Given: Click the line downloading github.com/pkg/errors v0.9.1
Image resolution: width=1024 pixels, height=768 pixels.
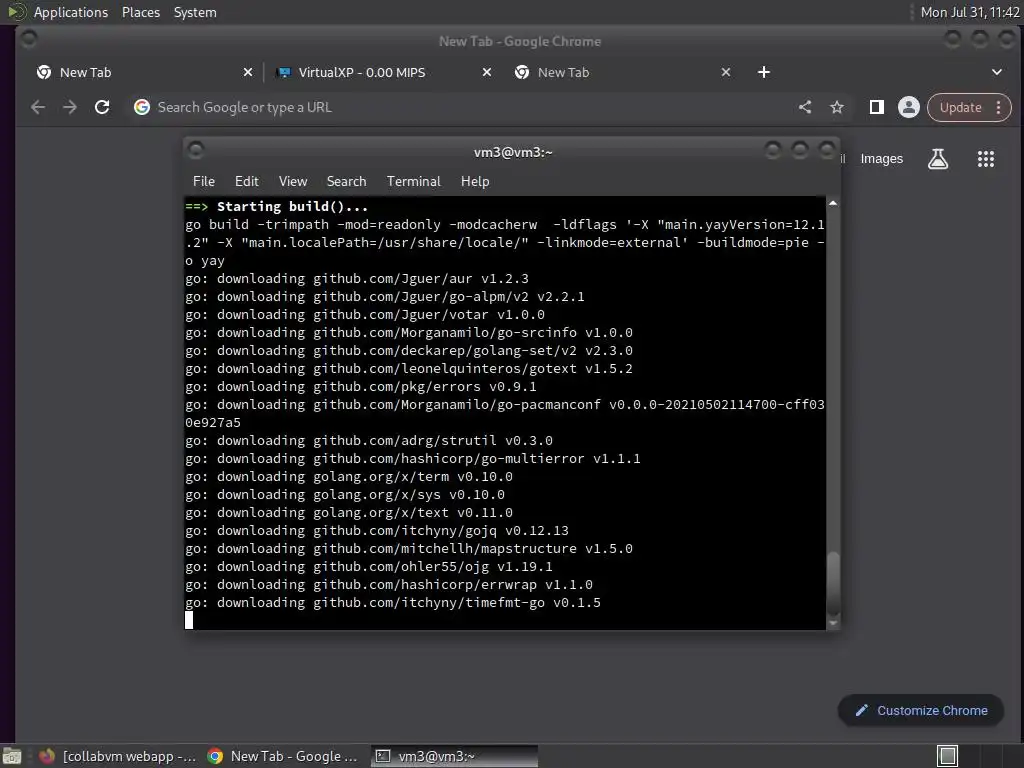Looking at the screenshot, I should click(360, 387).
